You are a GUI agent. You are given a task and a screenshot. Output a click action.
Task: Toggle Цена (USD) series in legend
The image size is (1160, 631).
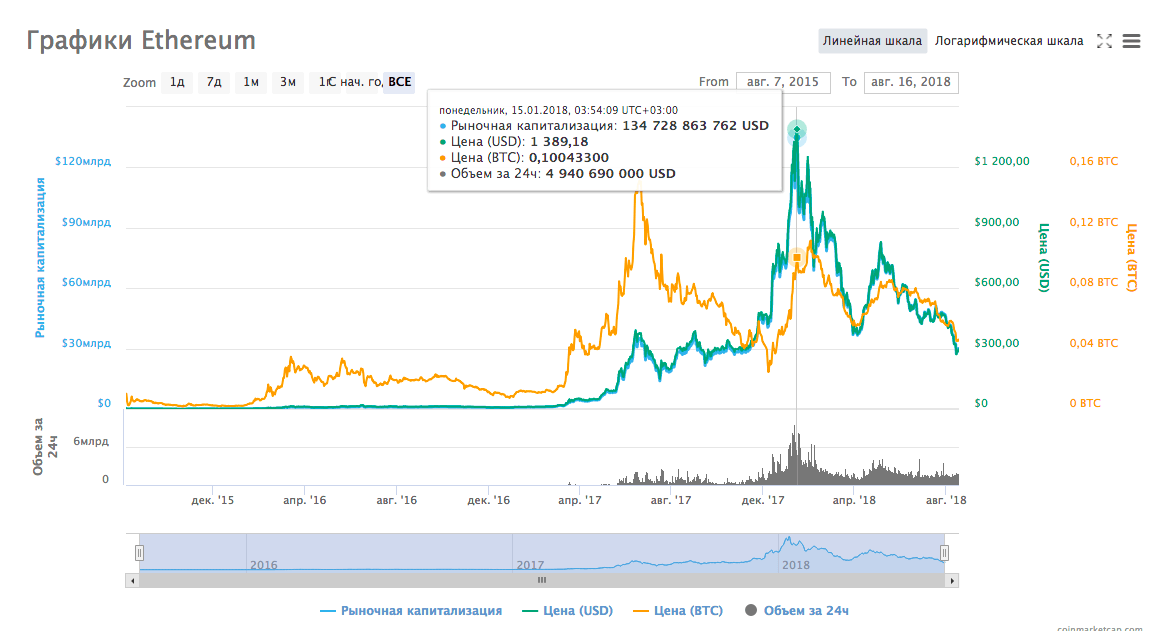tap(567, 611)
